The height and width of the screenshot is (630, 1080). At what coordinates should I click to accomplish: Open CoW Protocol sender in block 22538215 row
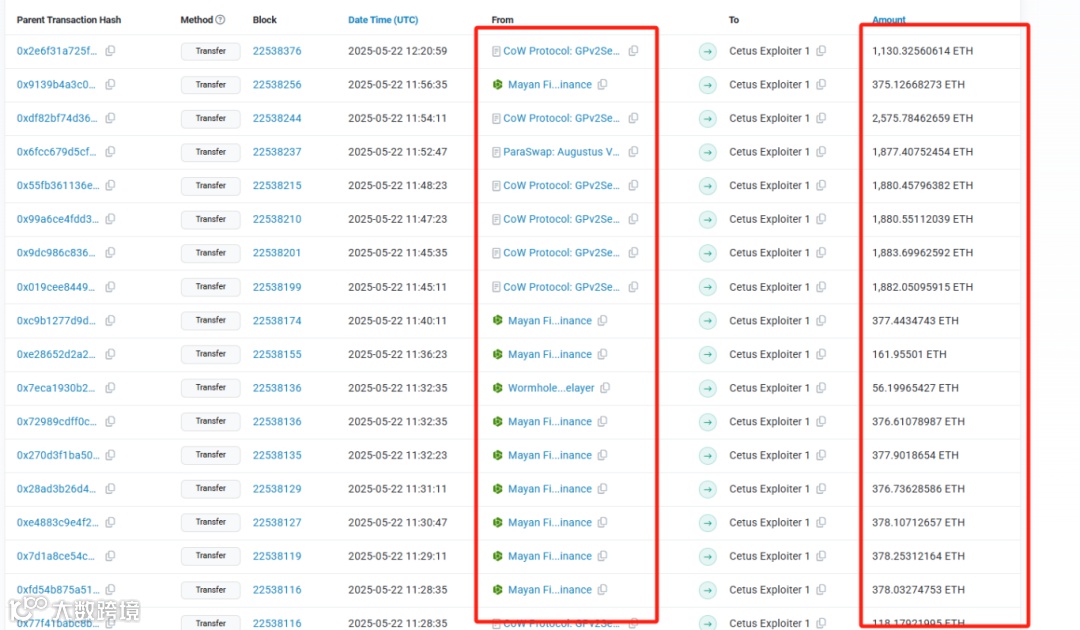click(x=561, y=185)
